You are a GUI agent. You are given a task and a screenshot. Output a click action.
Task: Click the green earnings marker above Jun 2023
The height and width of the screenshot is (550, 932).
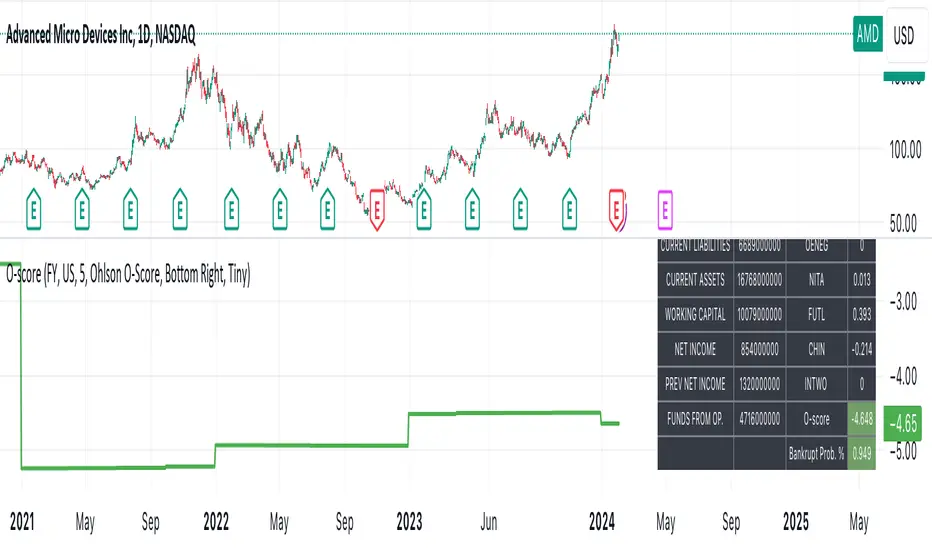pyautogui.click(x=472, y=209)
